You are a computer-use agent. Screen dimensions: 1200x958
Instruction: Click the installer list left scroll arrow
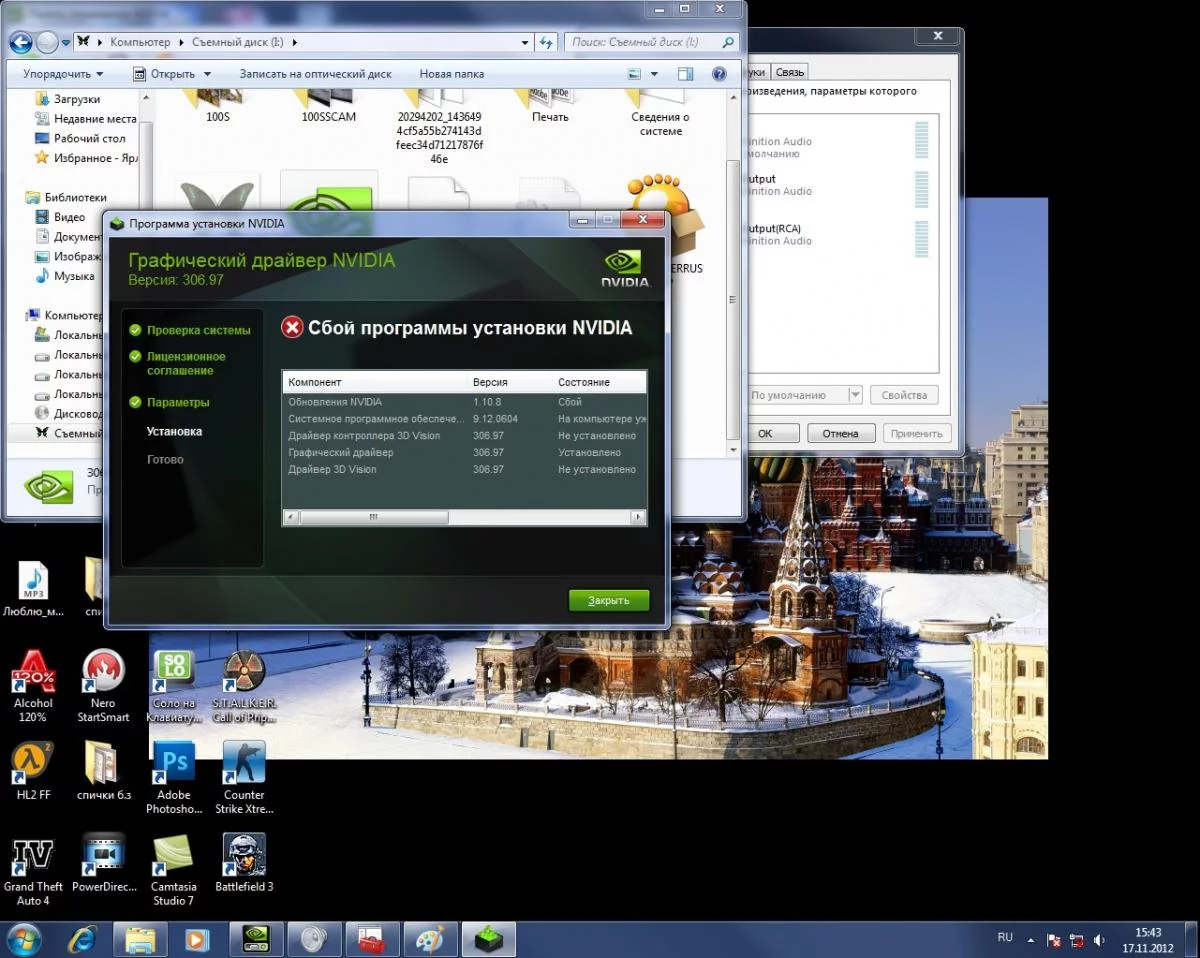291,517
